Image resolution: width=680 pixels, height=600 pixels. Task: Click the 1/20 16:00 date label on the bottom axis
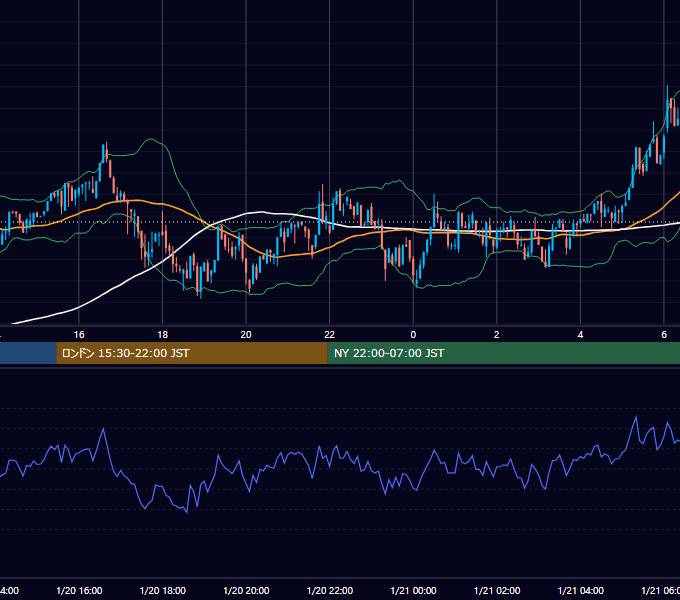tap(79, 590)
